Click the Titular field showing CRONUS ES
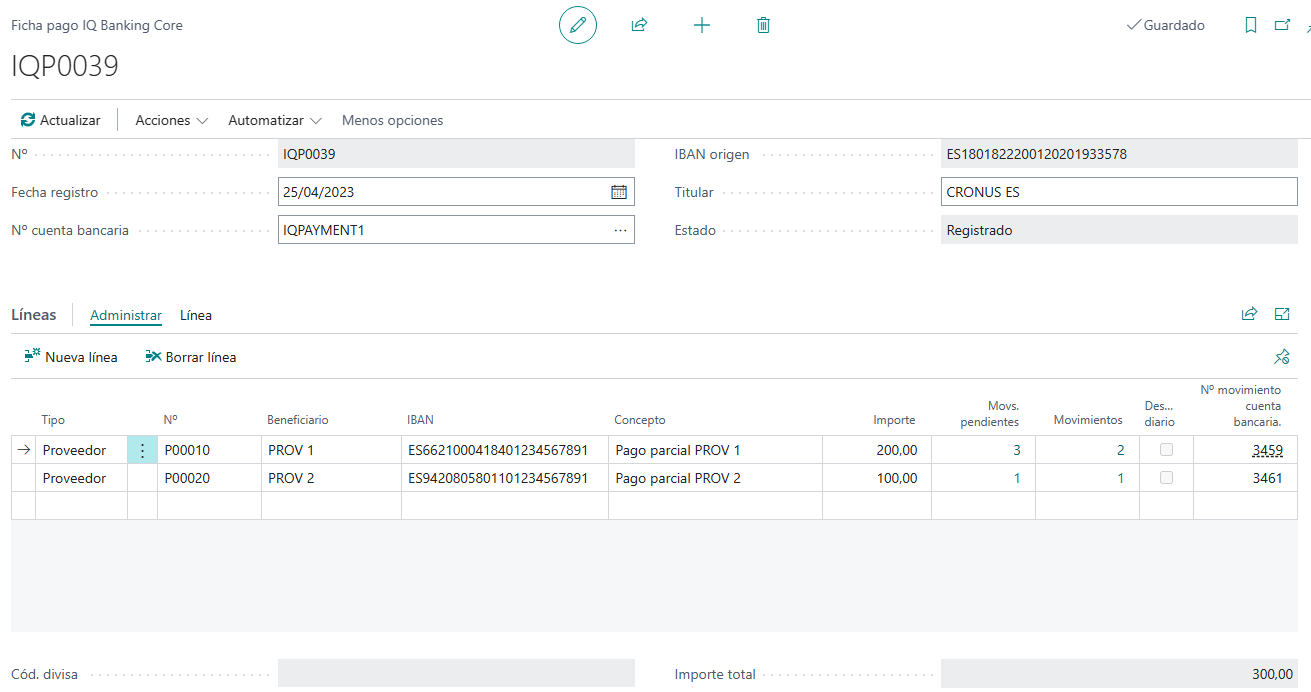Image resolution: width=1311 pixels, height=692 pixels. point(1119,191)
